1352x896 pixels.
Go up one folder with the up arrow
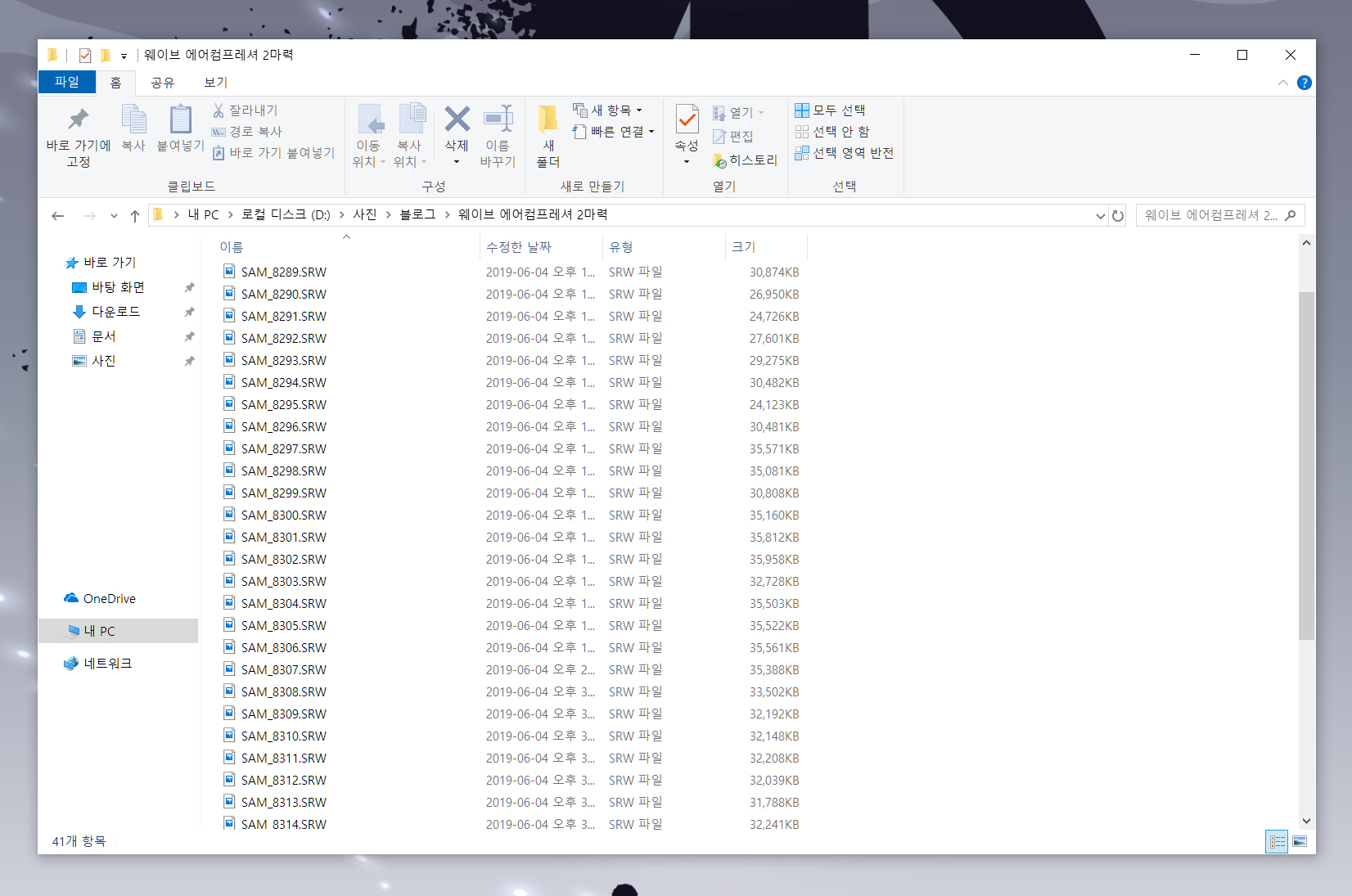(135, 216)
